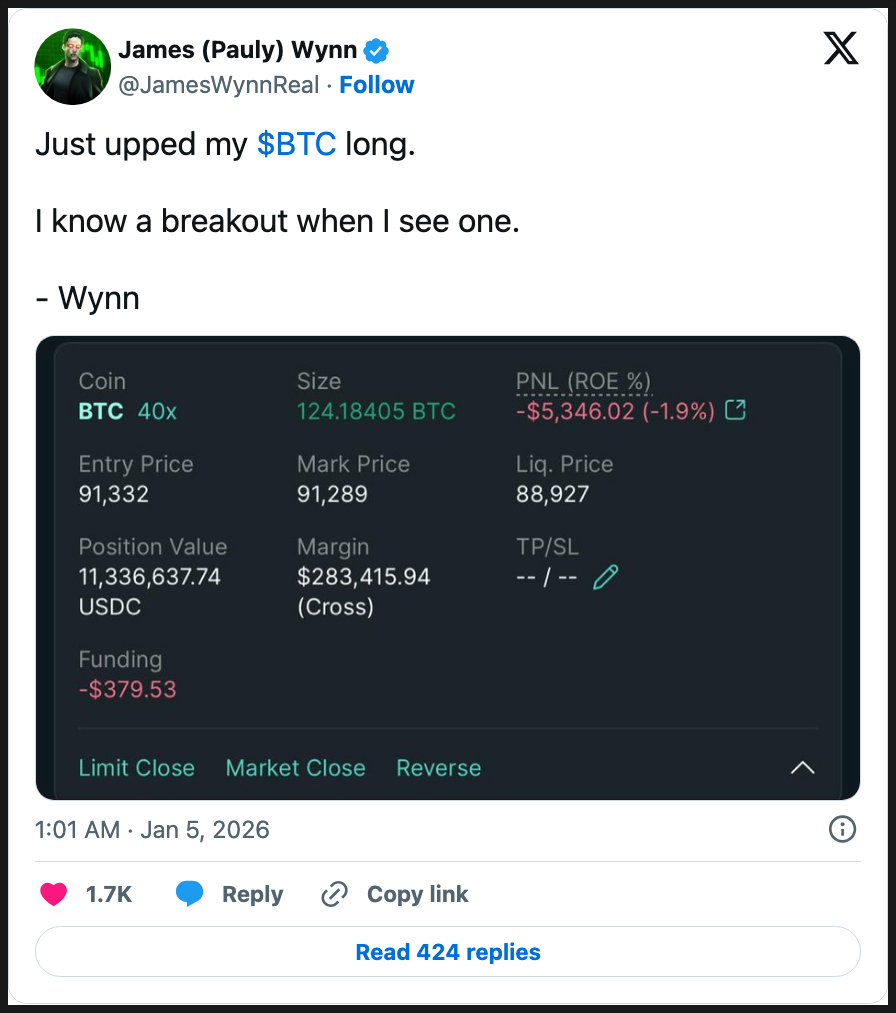
Task: Click the PNL share export icon
Action: [x=735, y=410]
